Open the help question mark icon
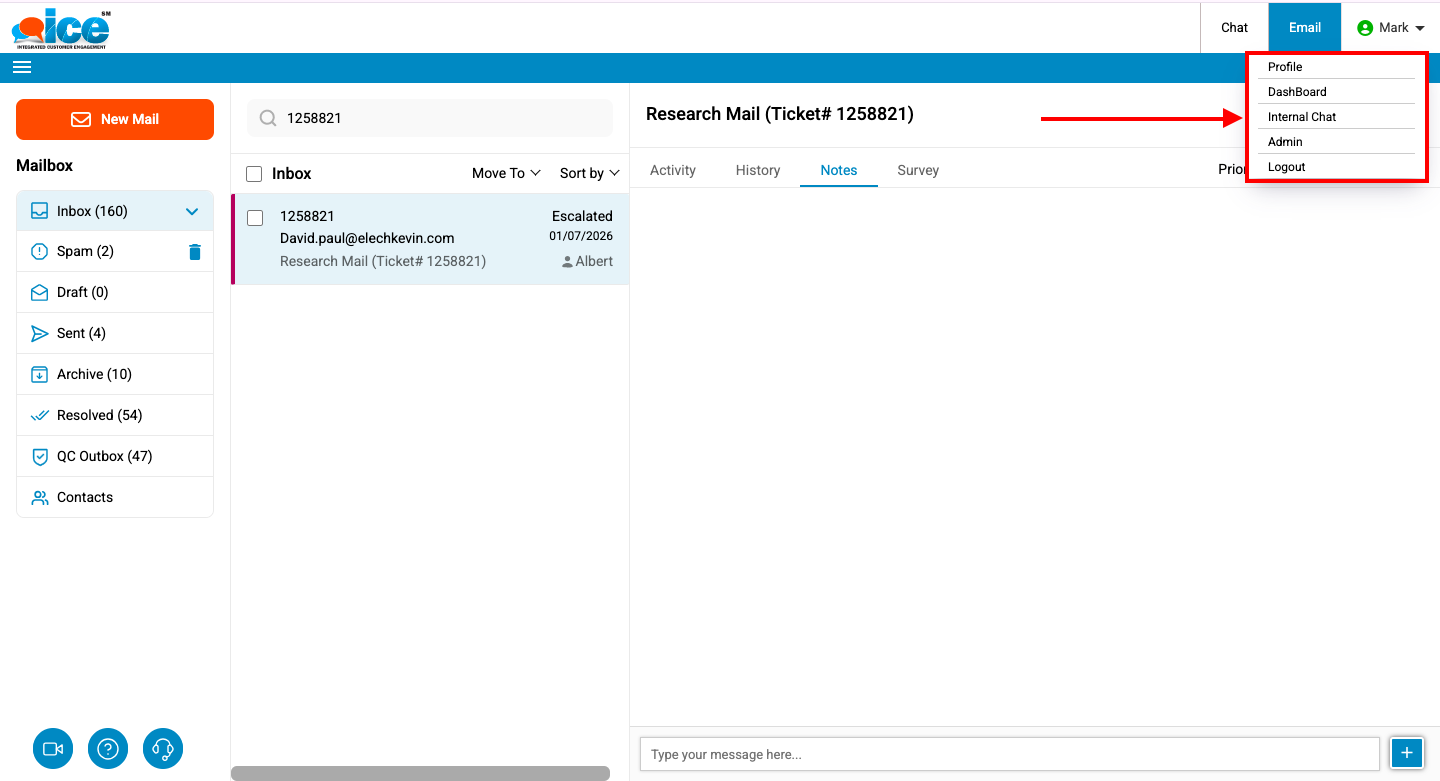 (108, 748)
